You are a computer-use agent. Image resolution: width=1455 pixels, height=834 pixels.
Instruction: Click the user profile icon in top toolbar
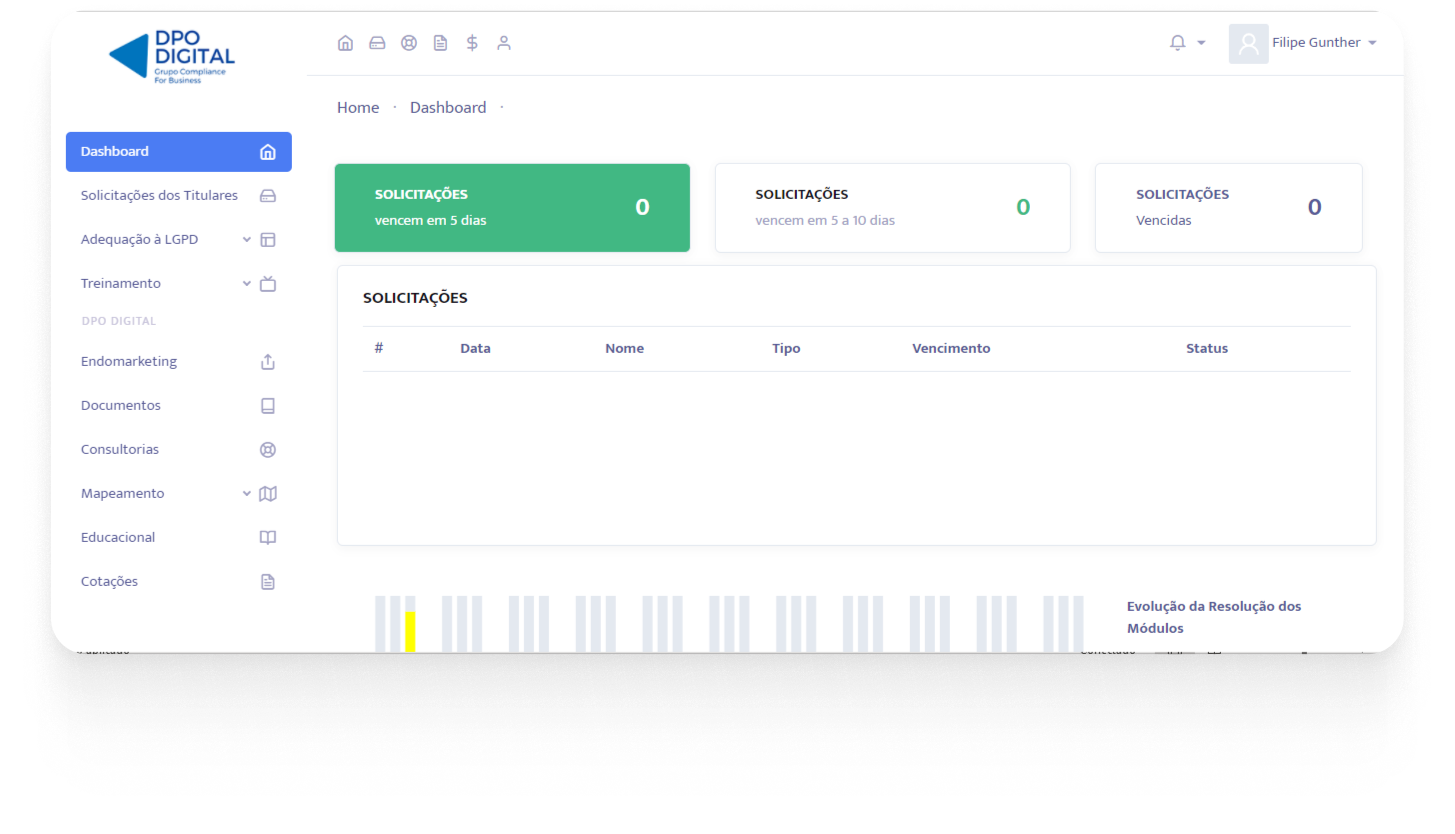(504, 43)
